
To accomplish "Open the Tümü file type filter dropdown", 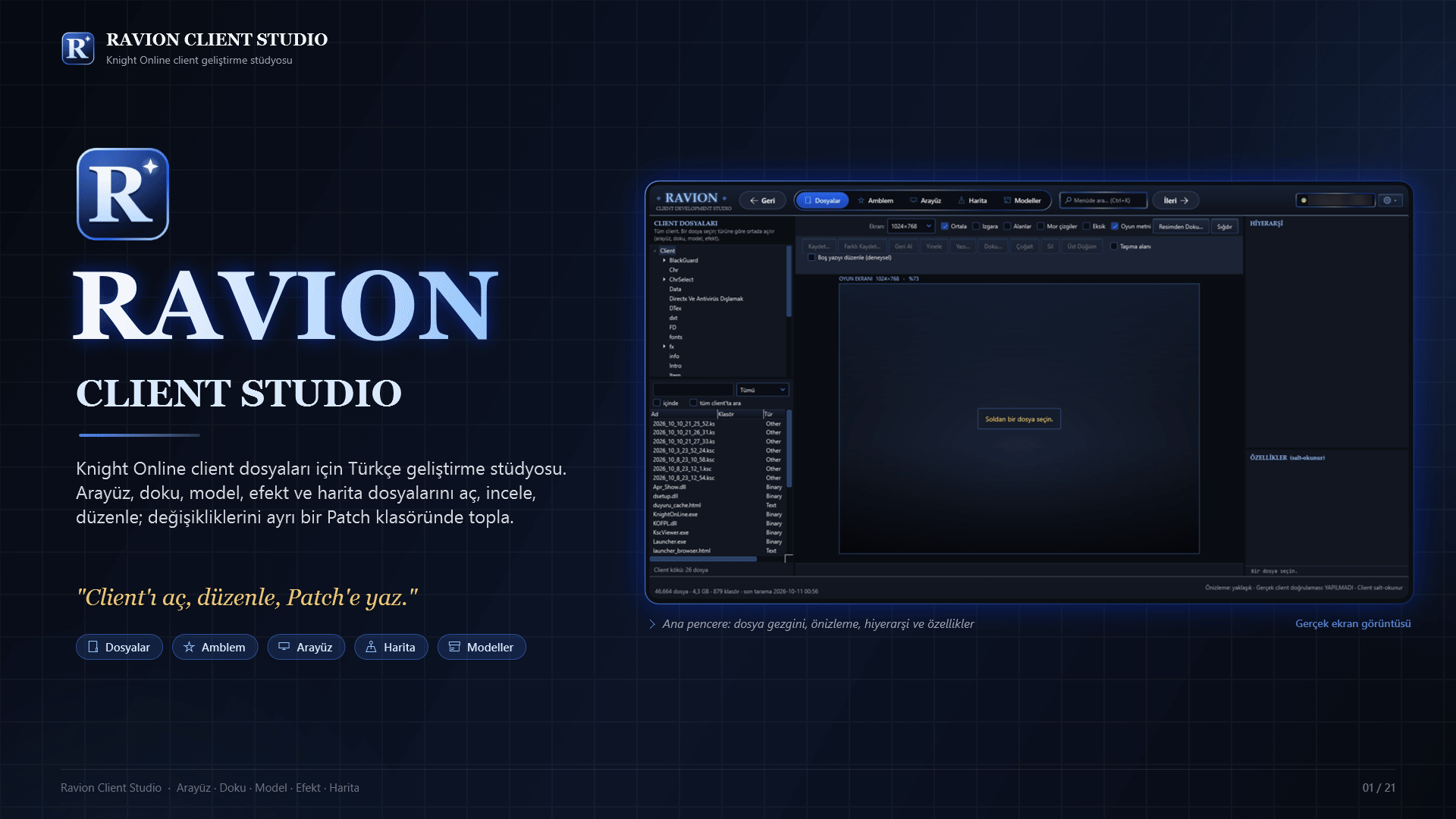I will pos(763,390).
